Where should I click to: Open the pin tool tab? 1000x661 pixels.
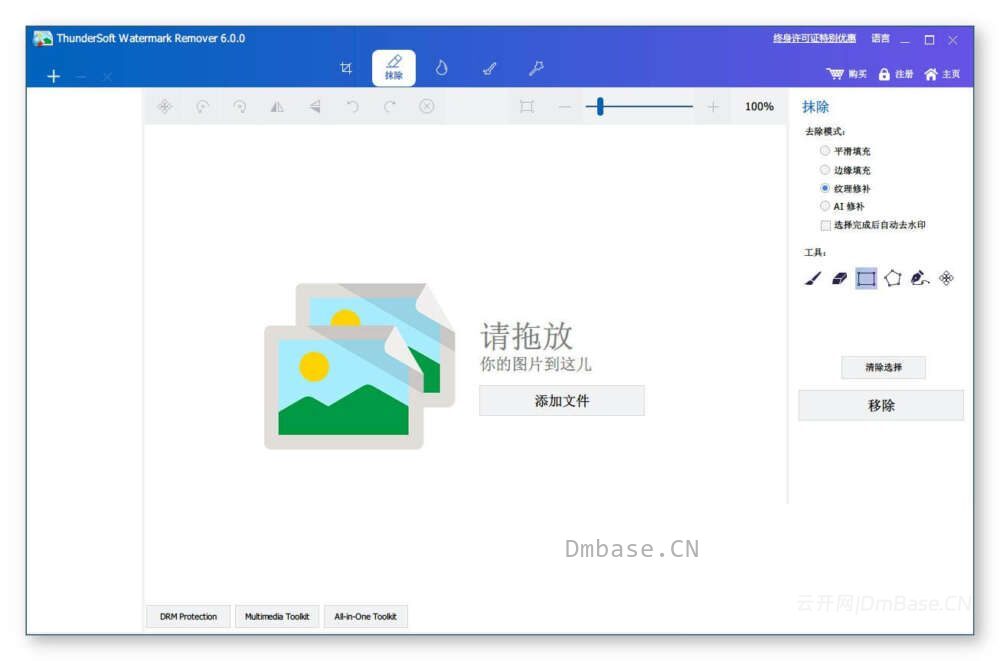click(x=536, y=68)
